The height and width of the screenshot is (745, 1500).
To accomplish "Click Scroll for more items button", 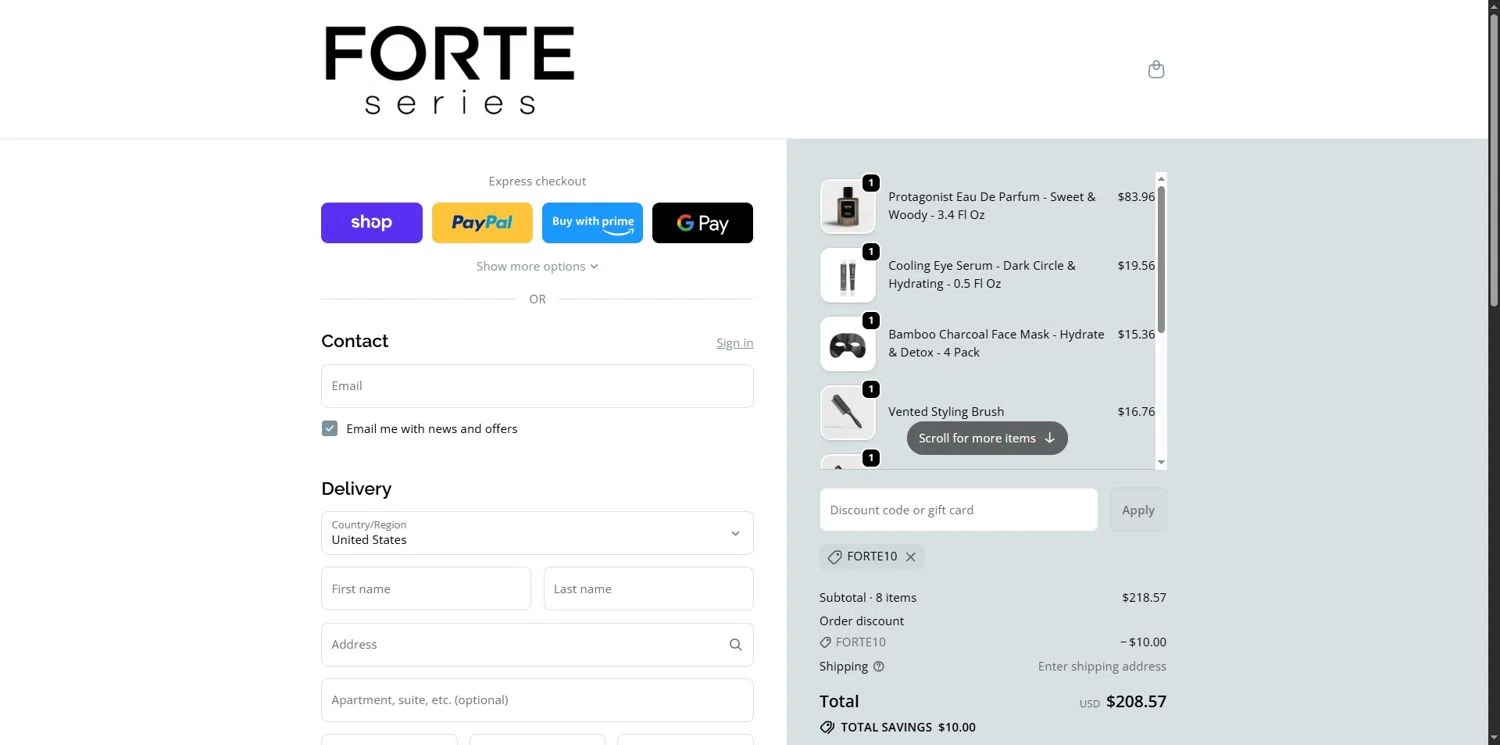I will click(987, 438).
